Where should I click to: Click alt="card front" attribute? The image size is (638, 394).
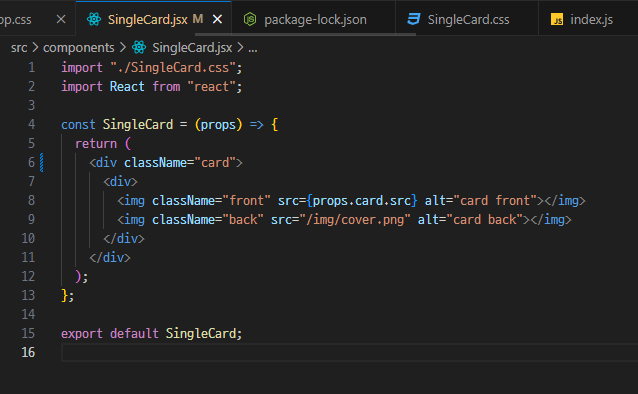pyautogui.click(x=481, y=201)
